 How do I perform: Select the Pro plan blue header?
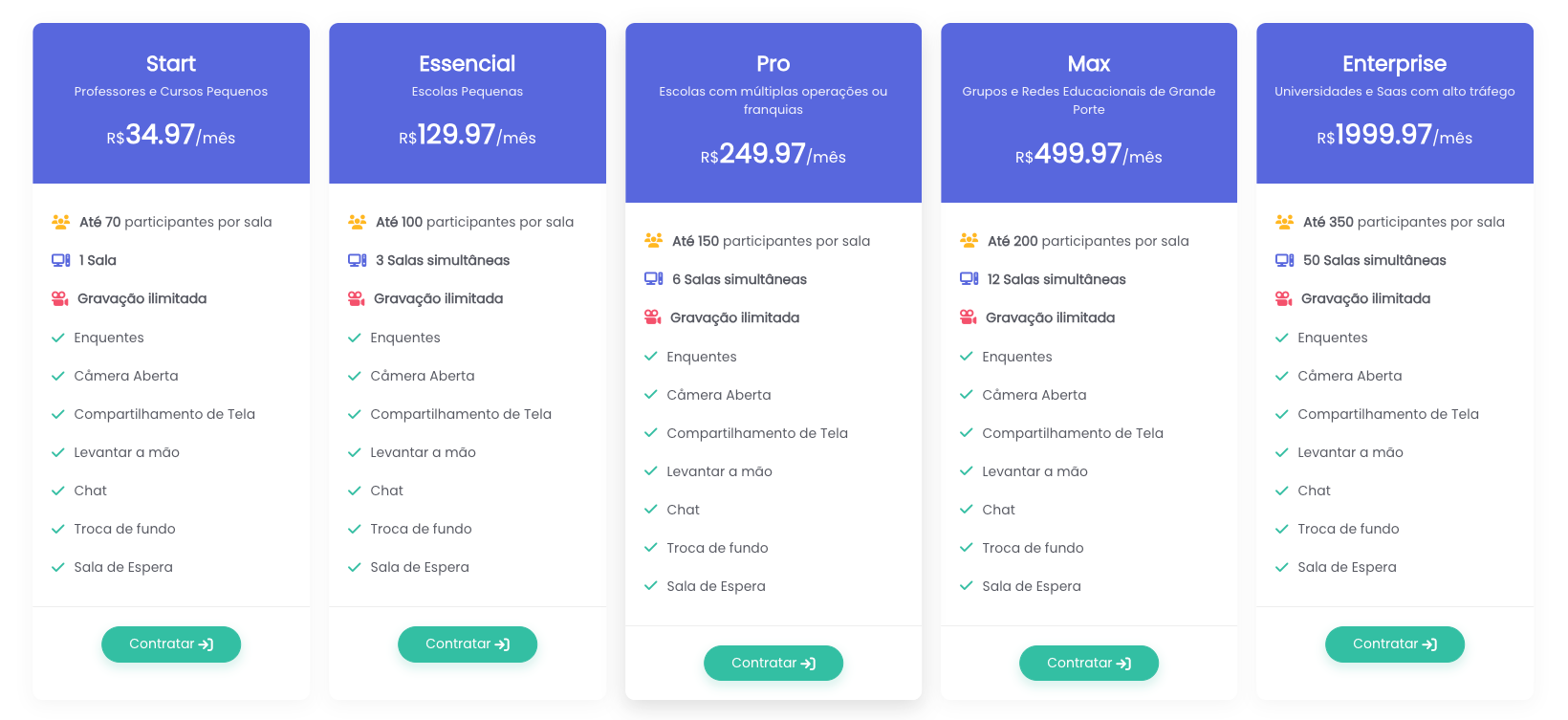[773, 112]
